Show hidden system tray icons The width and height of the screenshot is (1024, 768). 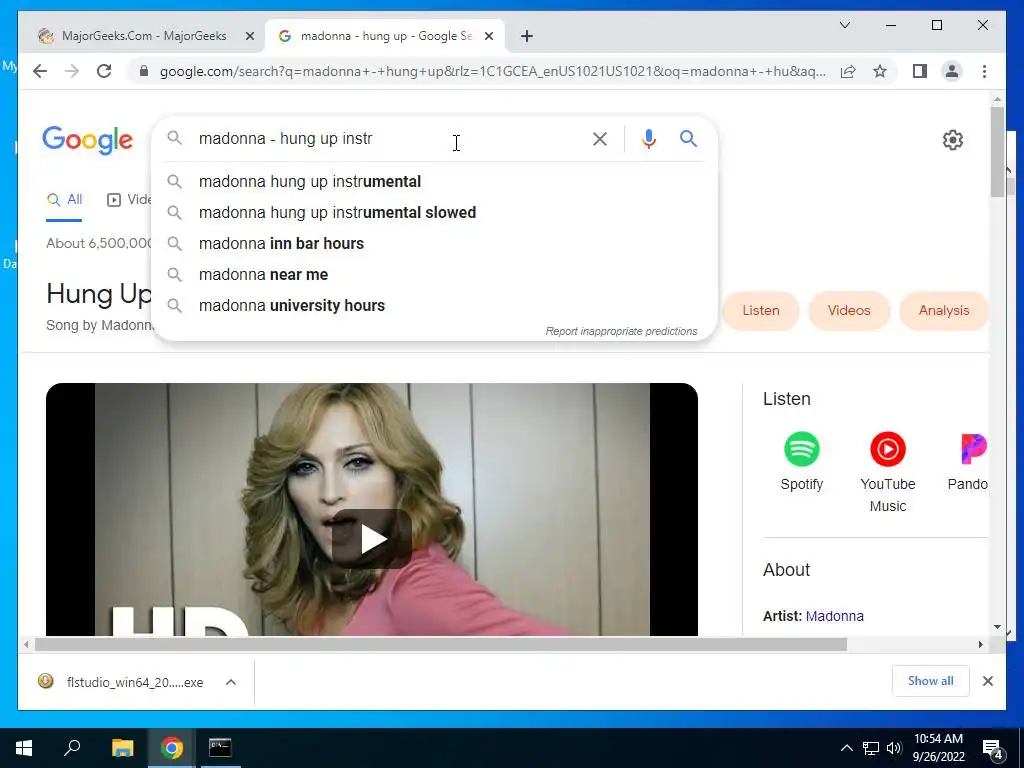[846, 748]
